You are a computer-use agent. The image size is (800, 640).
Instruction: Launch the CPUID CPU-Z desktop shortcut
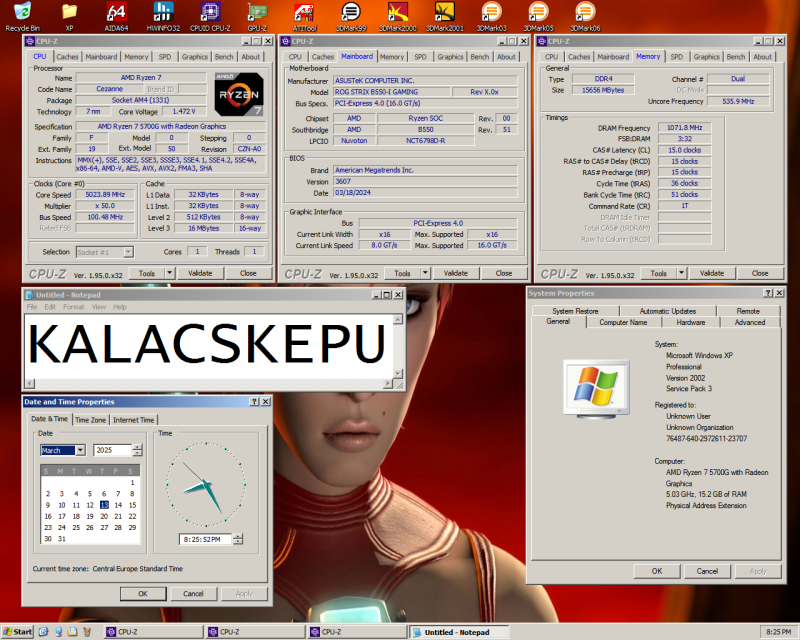point(210,16)
